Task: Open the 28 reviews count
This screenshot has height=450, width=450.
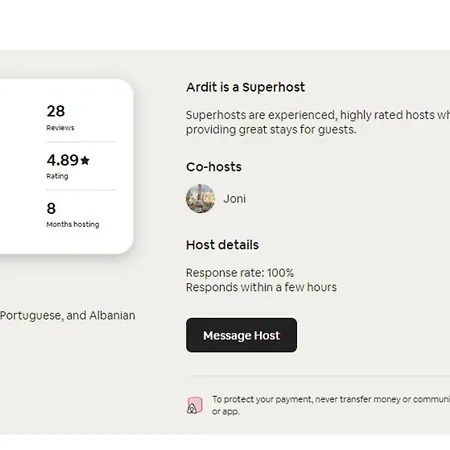Action: tap(56, 111)
